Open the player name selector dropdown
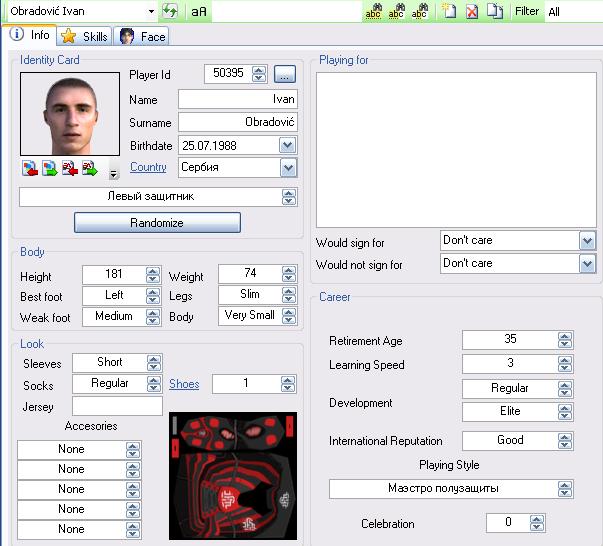 pyautogui.click(x=151, y=11)
